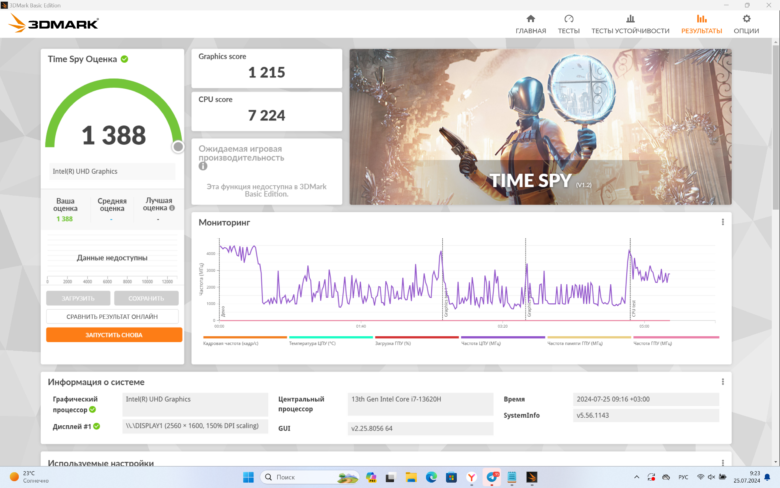Click the Демо marker in monitoring graph

point(223,312)
